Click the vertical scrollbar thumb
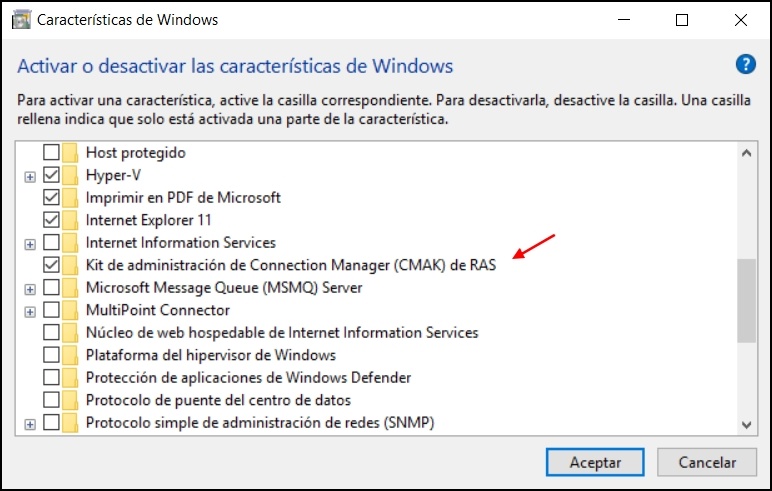The width and height of the screenshot is (772, 491). (746, 300)
